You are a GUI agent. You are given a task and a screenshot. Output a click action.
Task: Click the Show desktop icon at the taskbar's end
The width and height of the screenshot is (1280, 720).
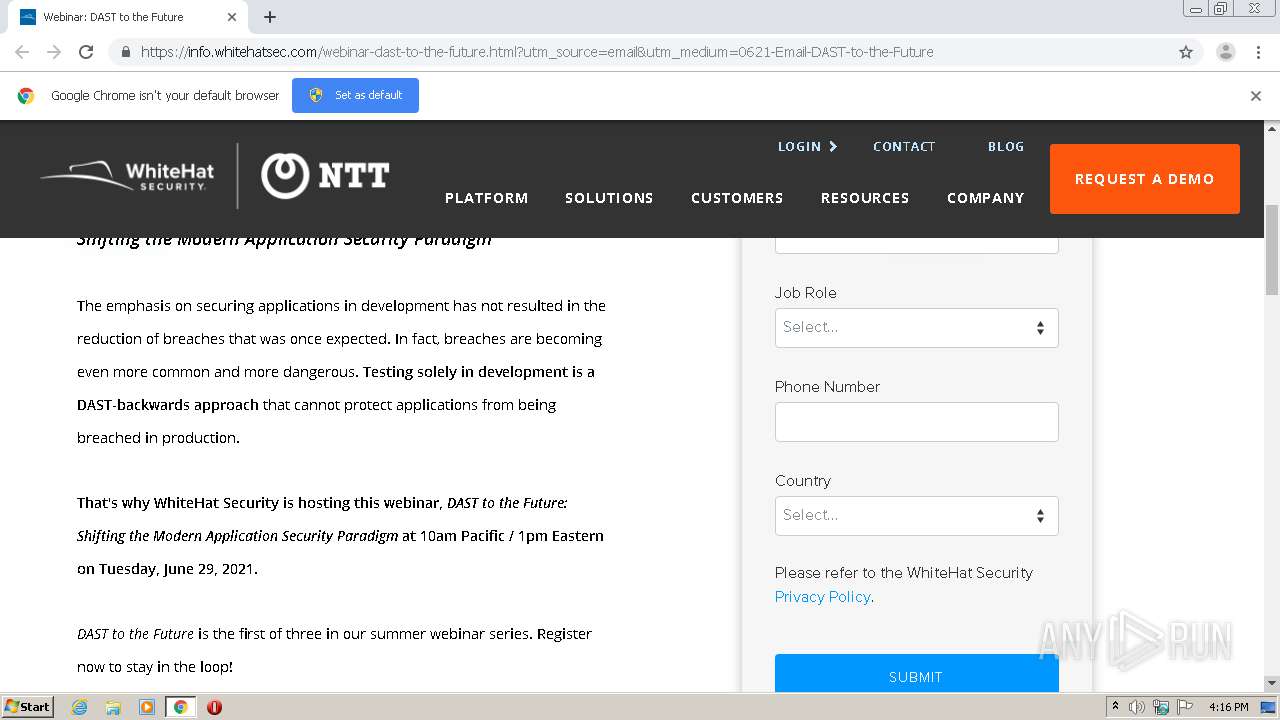pyautogui.click(x=1269, y=707)
